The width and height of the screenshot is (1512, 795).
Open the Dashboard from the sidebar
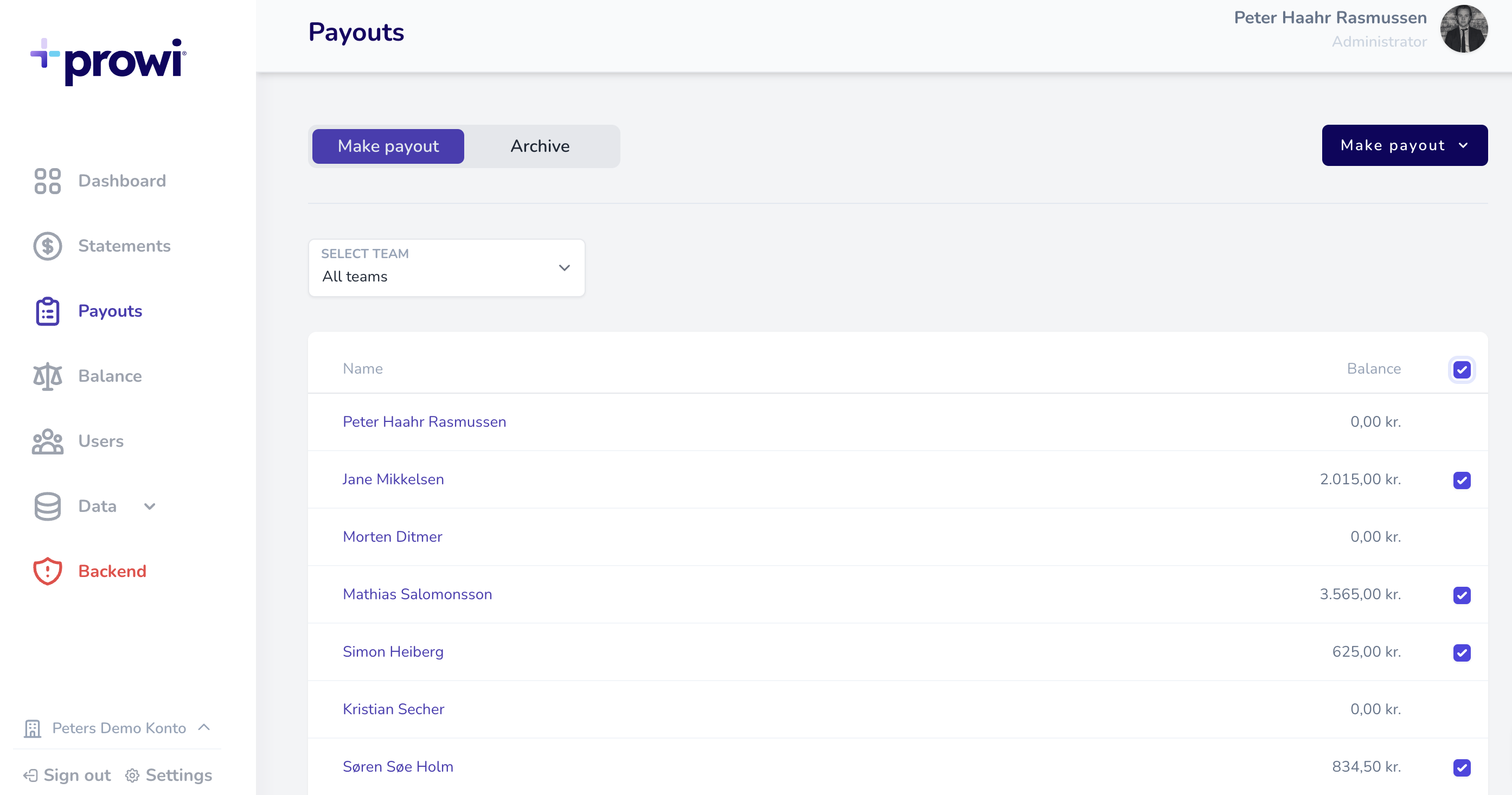click(47, 181)
